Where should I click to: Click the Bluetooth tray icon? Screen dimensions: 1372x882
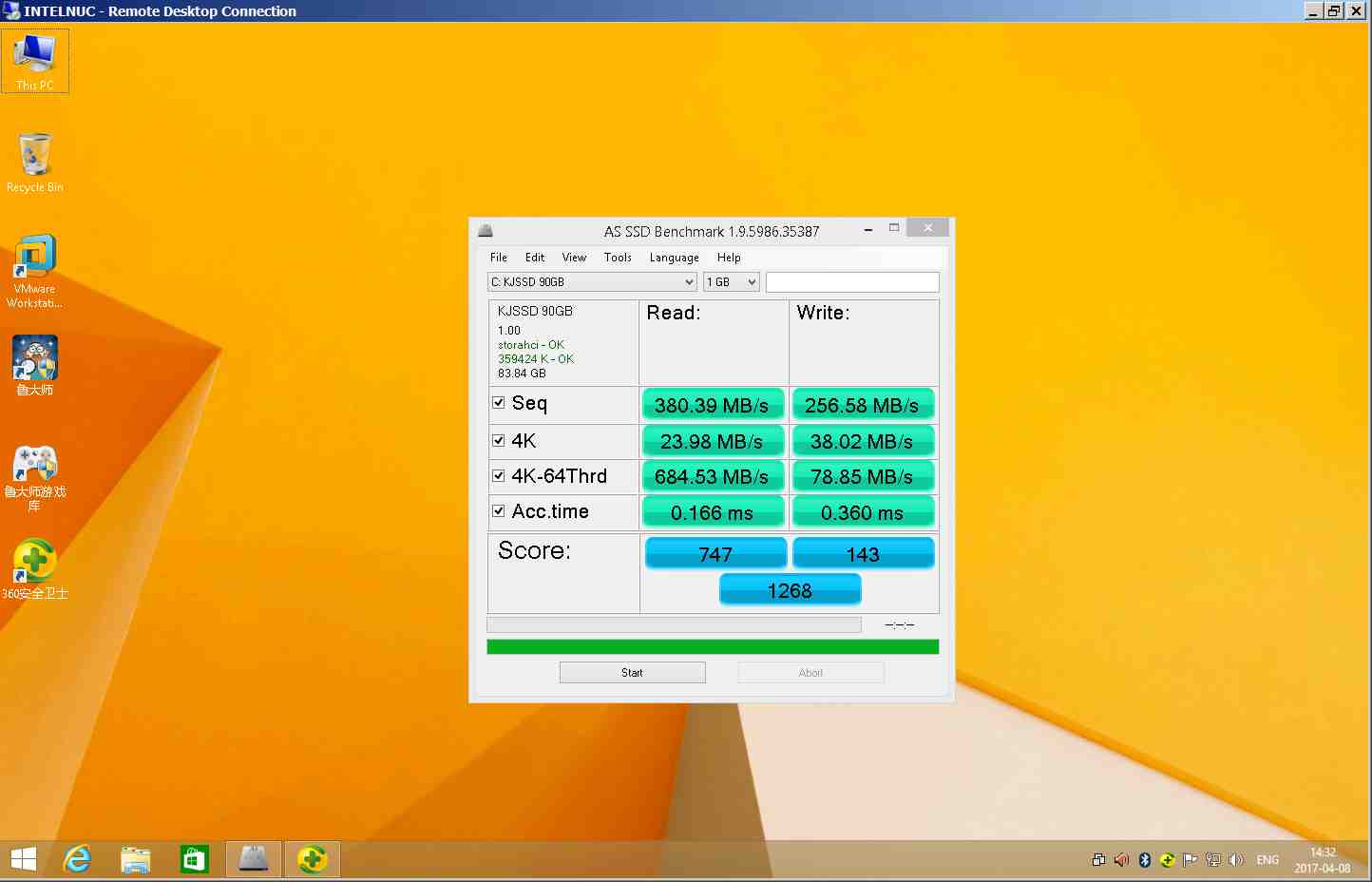tap(1145, 860)
